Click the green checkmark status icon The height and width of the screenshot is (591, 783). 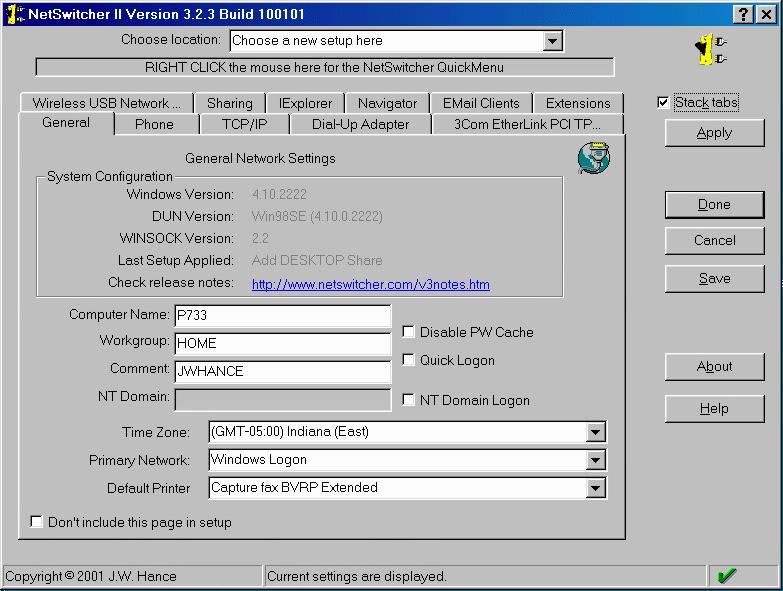pyautogui.click(x=726, y=576)
